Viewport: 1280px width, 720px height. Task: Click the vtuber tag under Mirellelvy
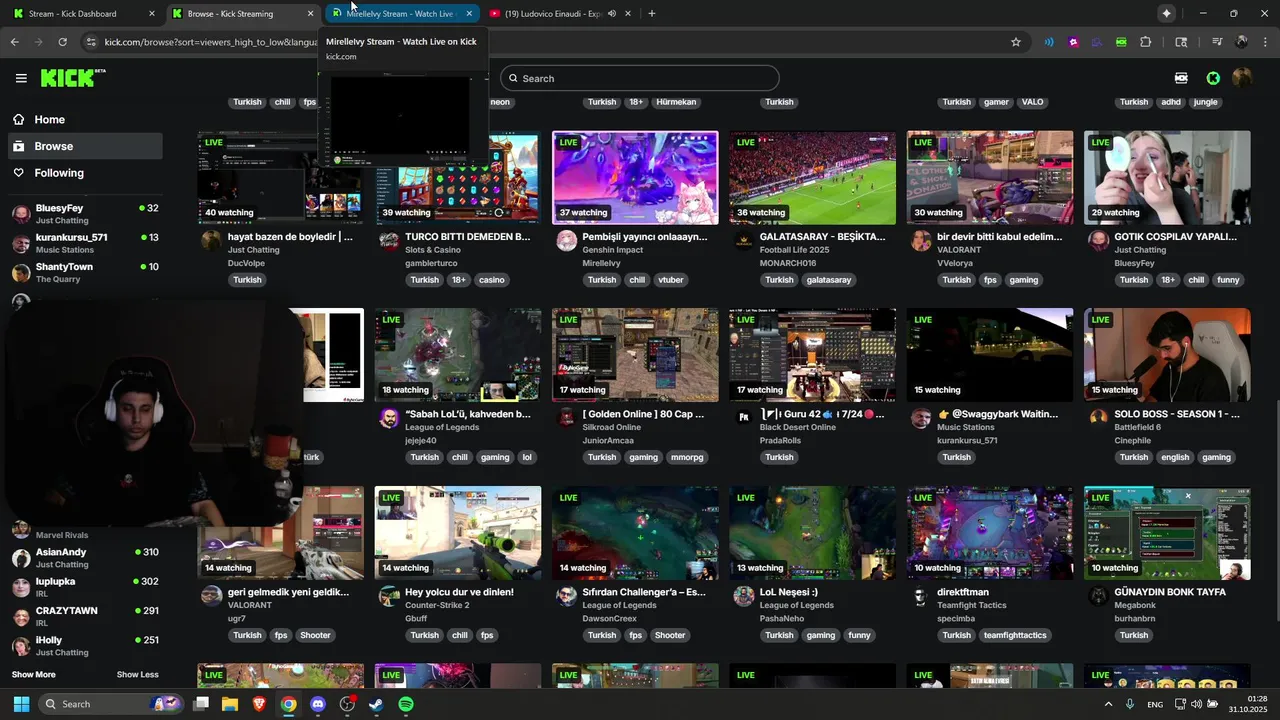click(x=671, y=280)
